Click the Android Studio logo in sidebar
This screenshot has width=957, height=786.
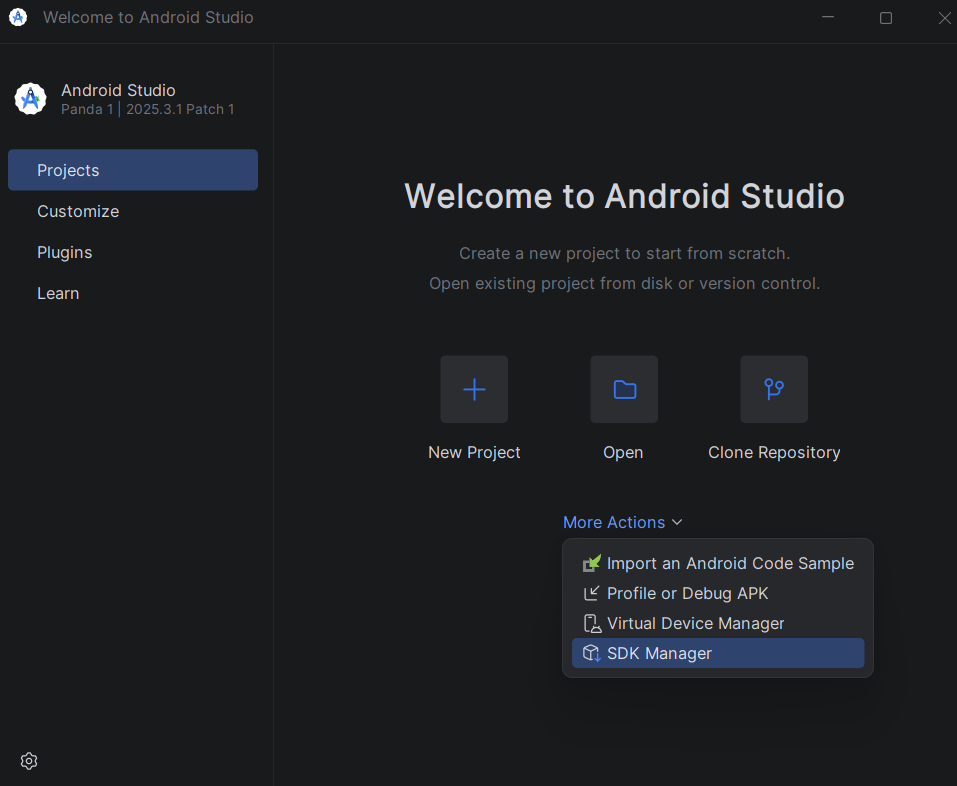(31, 99)
